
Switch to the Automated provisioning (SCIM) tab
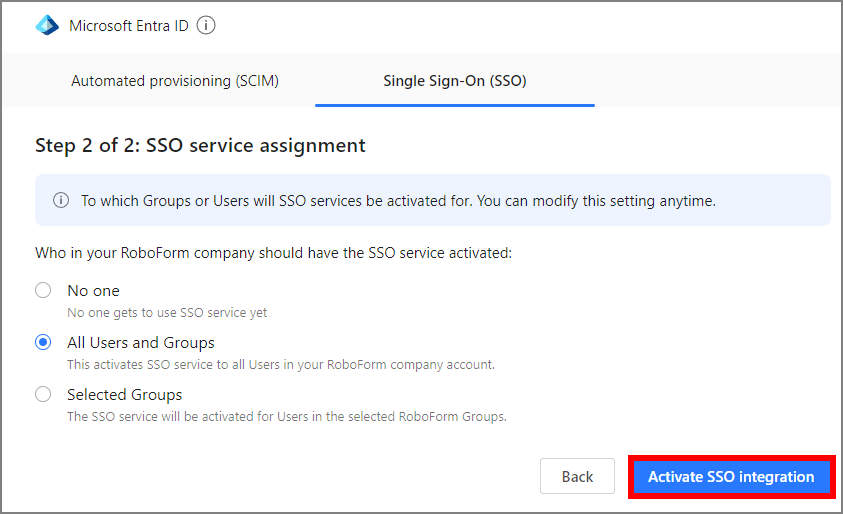(175, 81)
